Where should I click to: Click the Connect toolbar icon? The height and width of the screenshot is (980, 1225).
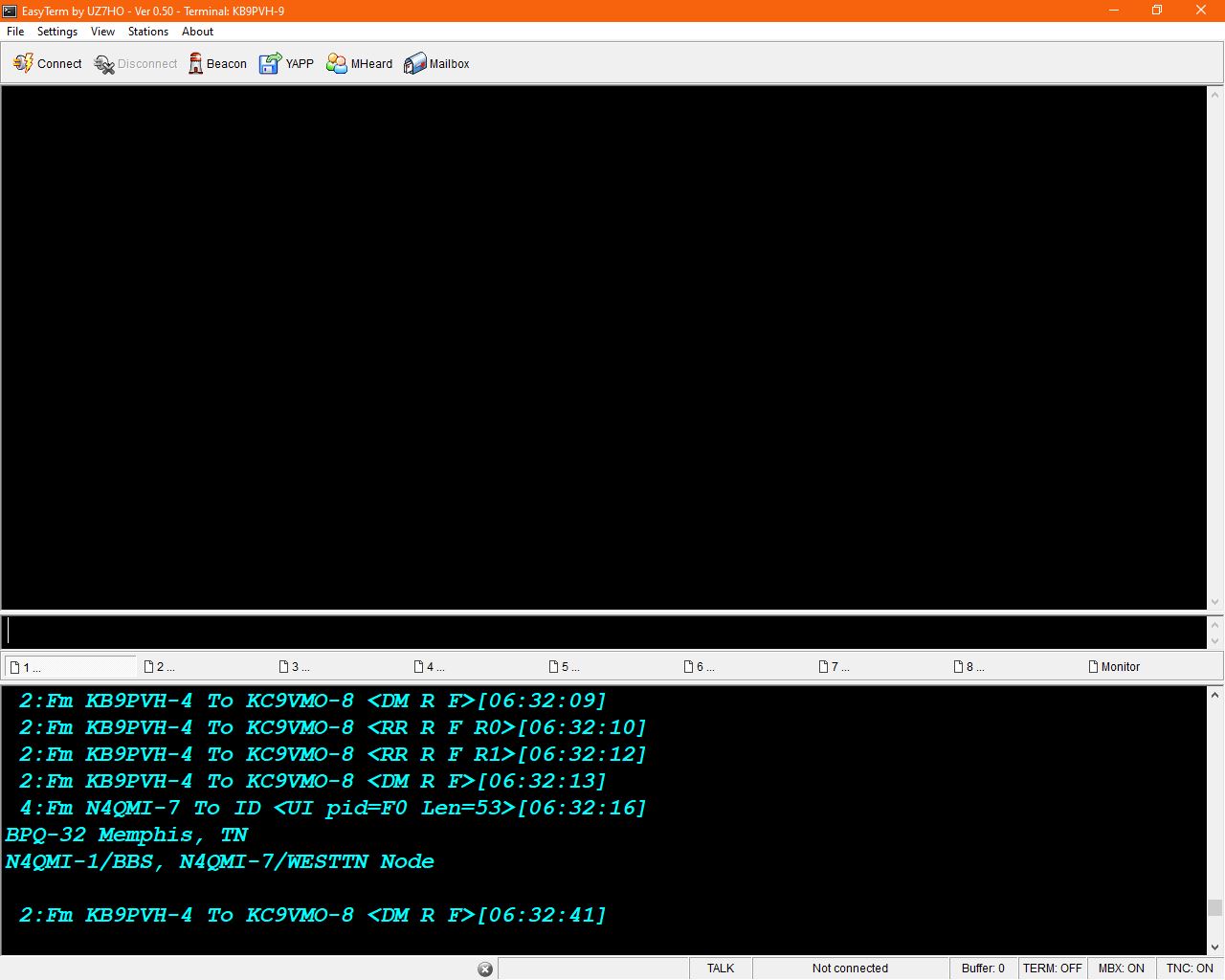(24, 63)
